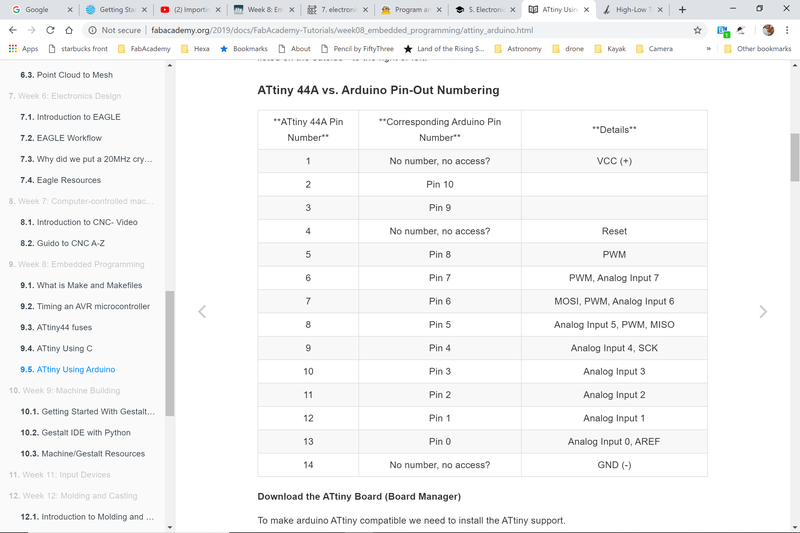Go to the previous page arrow
The width and height of the screenshot is (800, 533).
(x=202, y=312)
